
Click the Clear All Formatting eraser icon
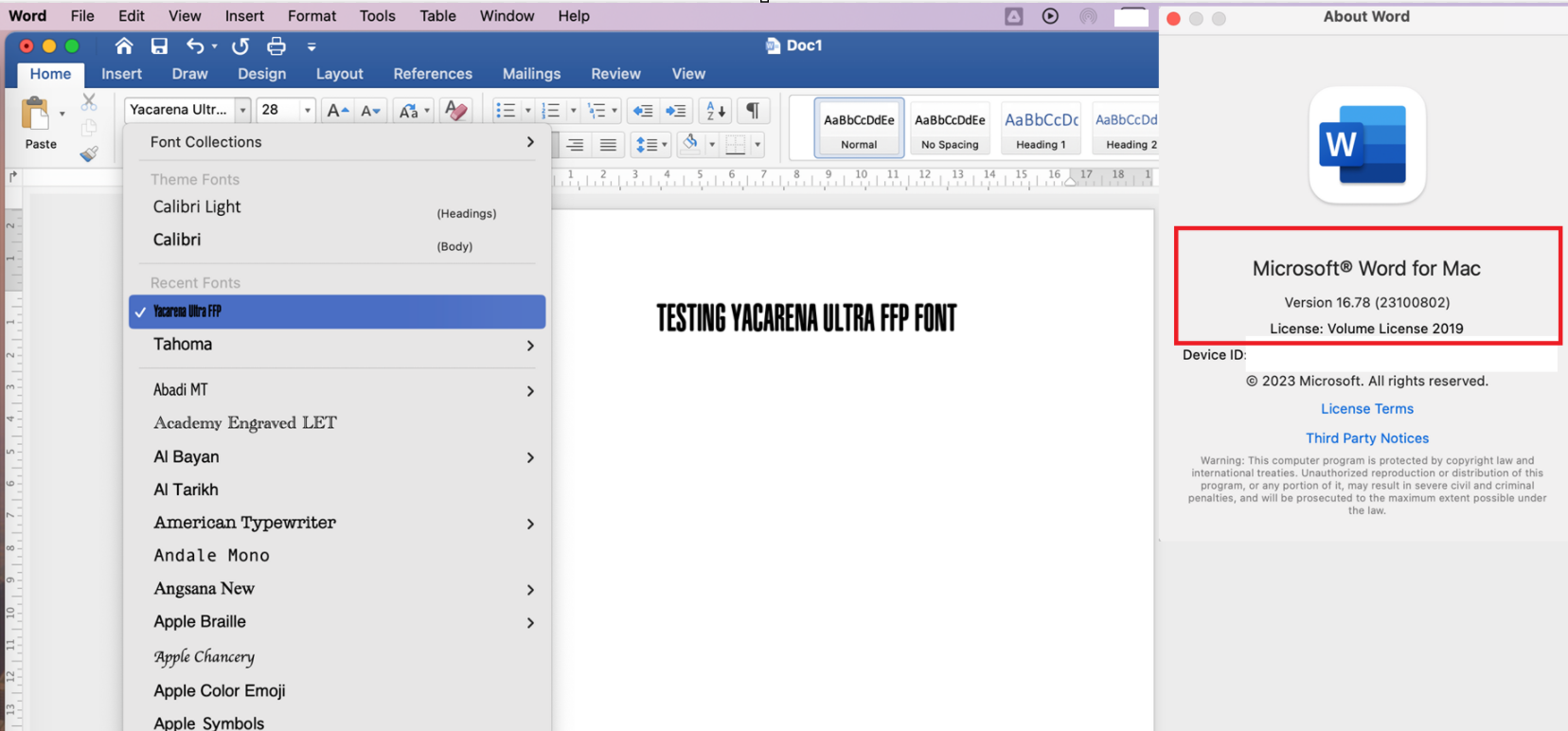[x=455, y=111]
